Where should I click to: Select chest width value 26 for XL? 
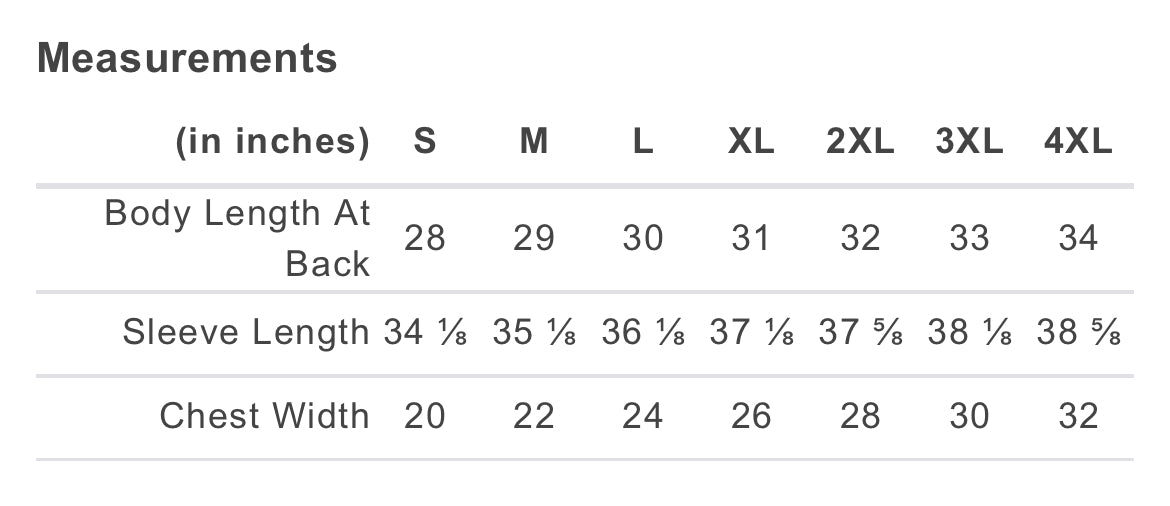751,416
